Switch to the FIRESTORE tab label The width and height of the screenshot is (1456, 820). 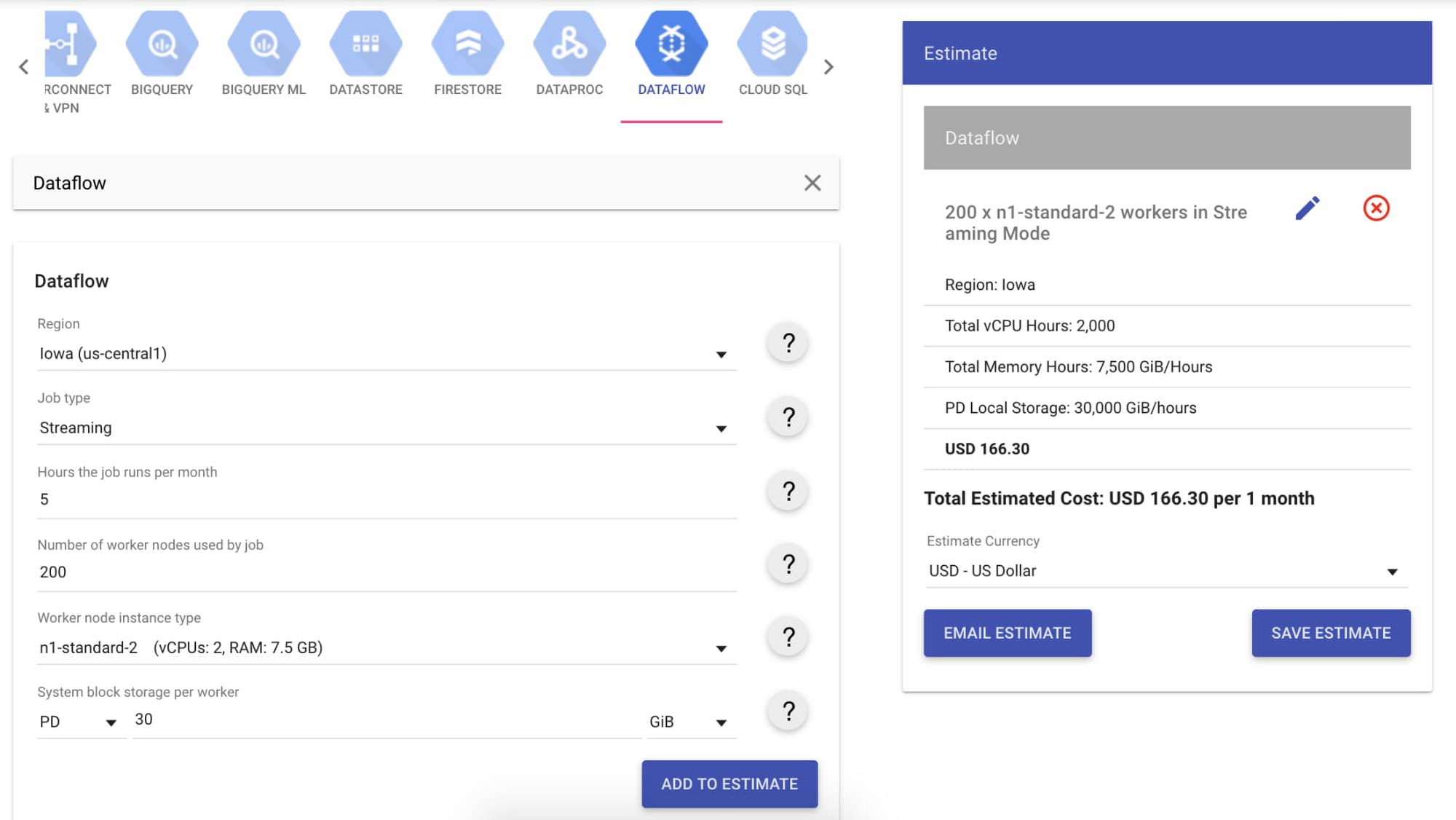coord(467,90)
